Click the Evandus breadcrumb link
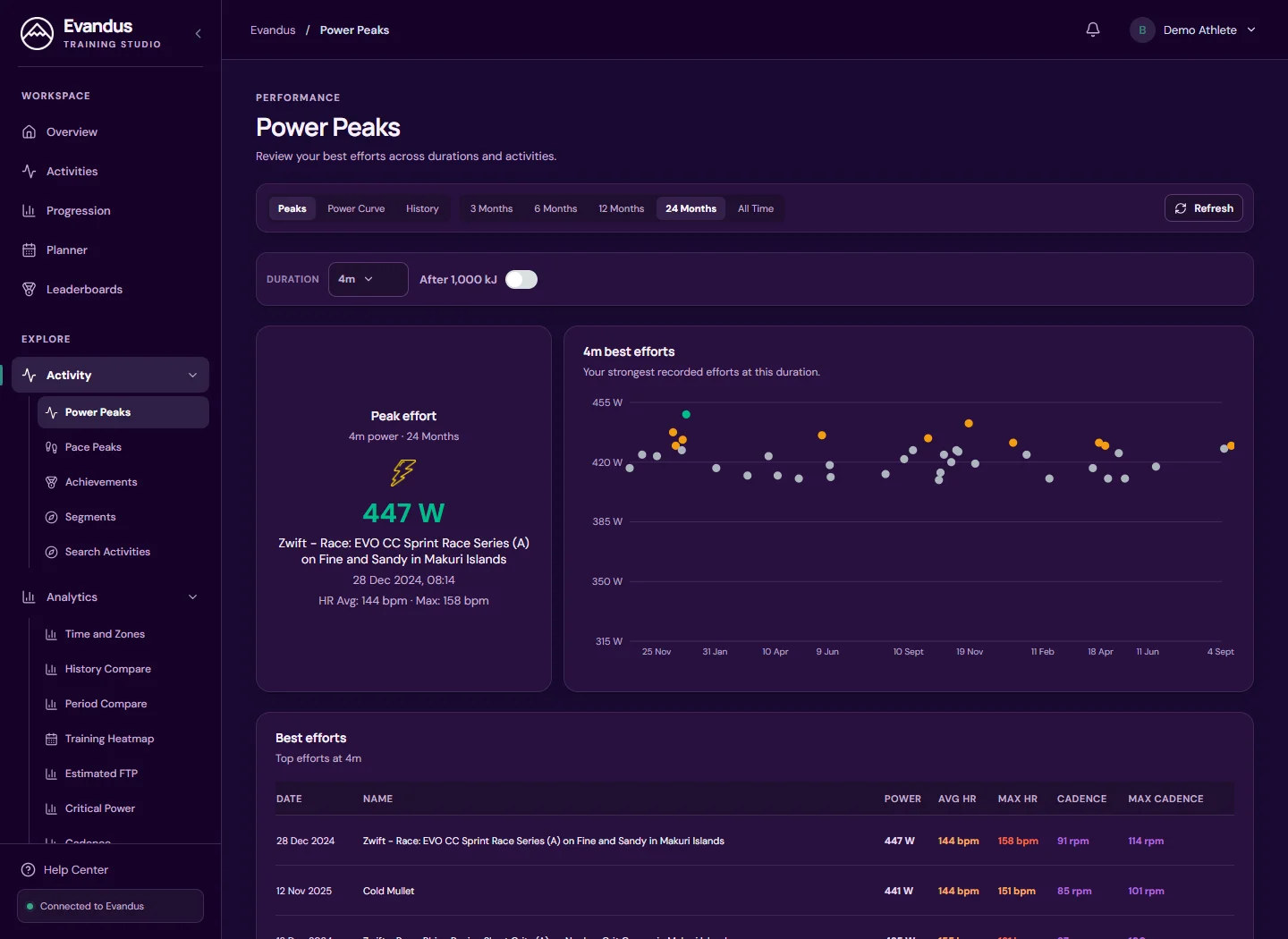Viewport: 1288px width, 939px height. click(273, 30)
